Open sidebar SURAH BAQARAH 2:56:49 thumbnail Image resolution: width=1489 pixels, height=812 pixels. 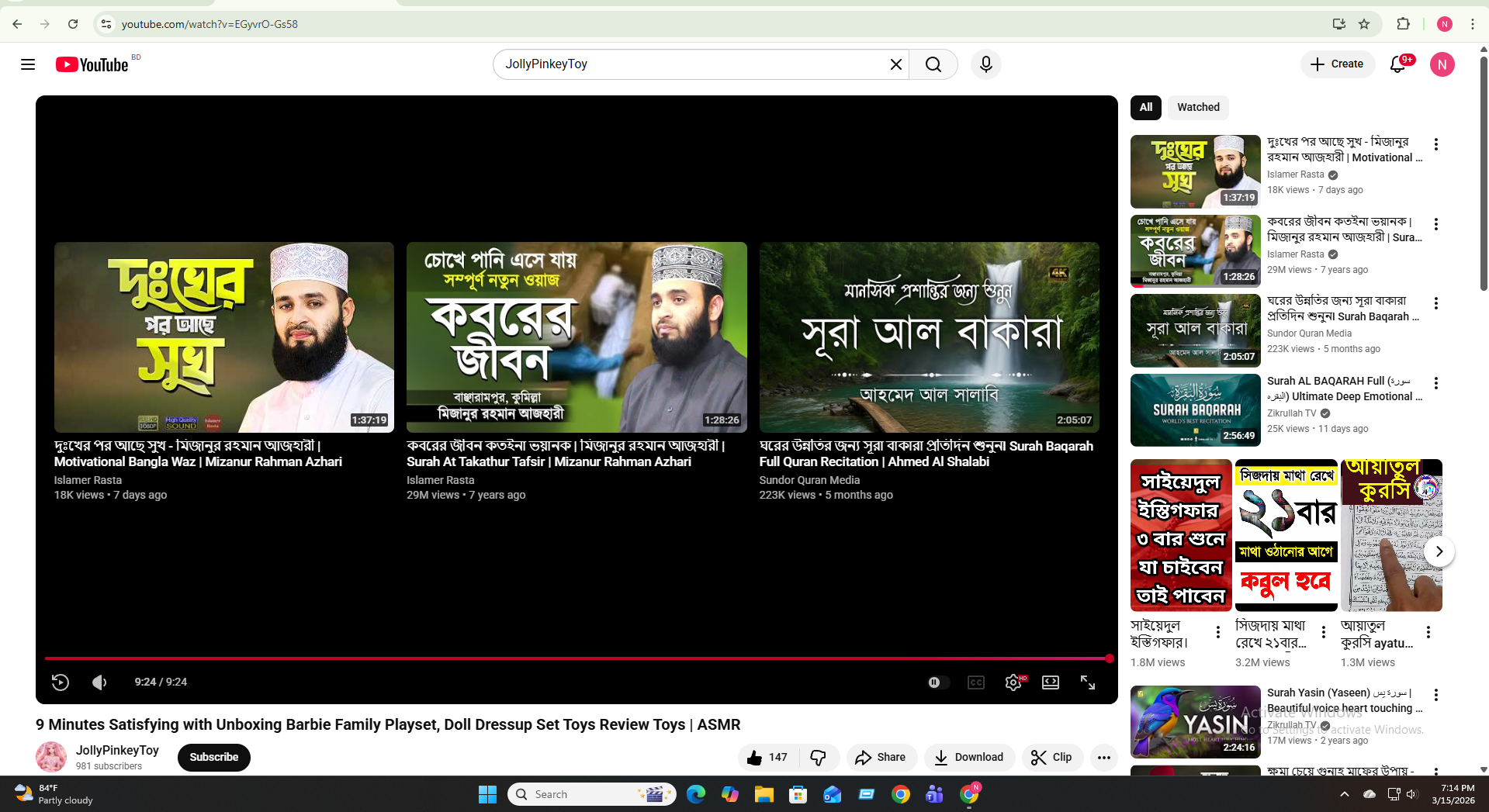(x=1196, y=410)
